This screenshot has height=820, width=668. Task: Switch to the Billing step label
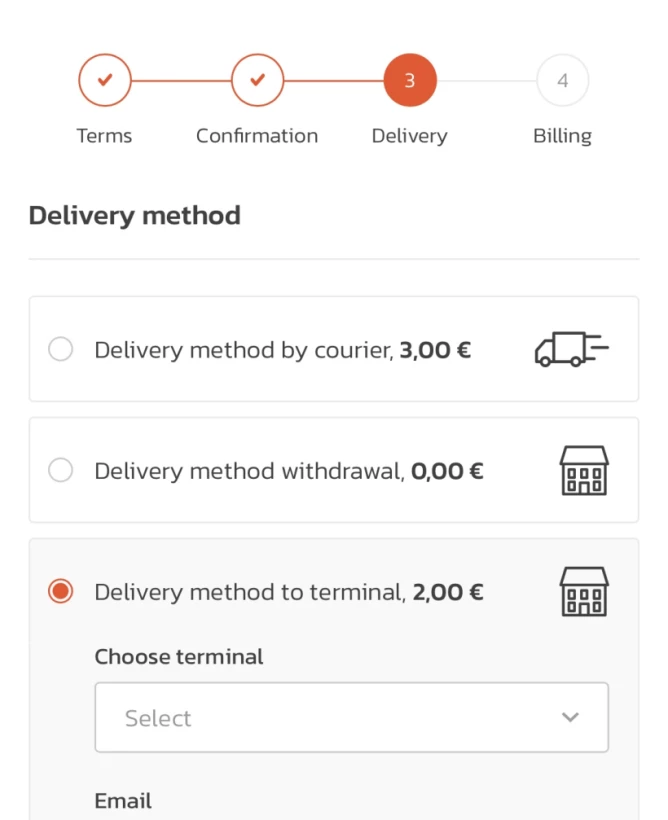click(x=562, y=136)
